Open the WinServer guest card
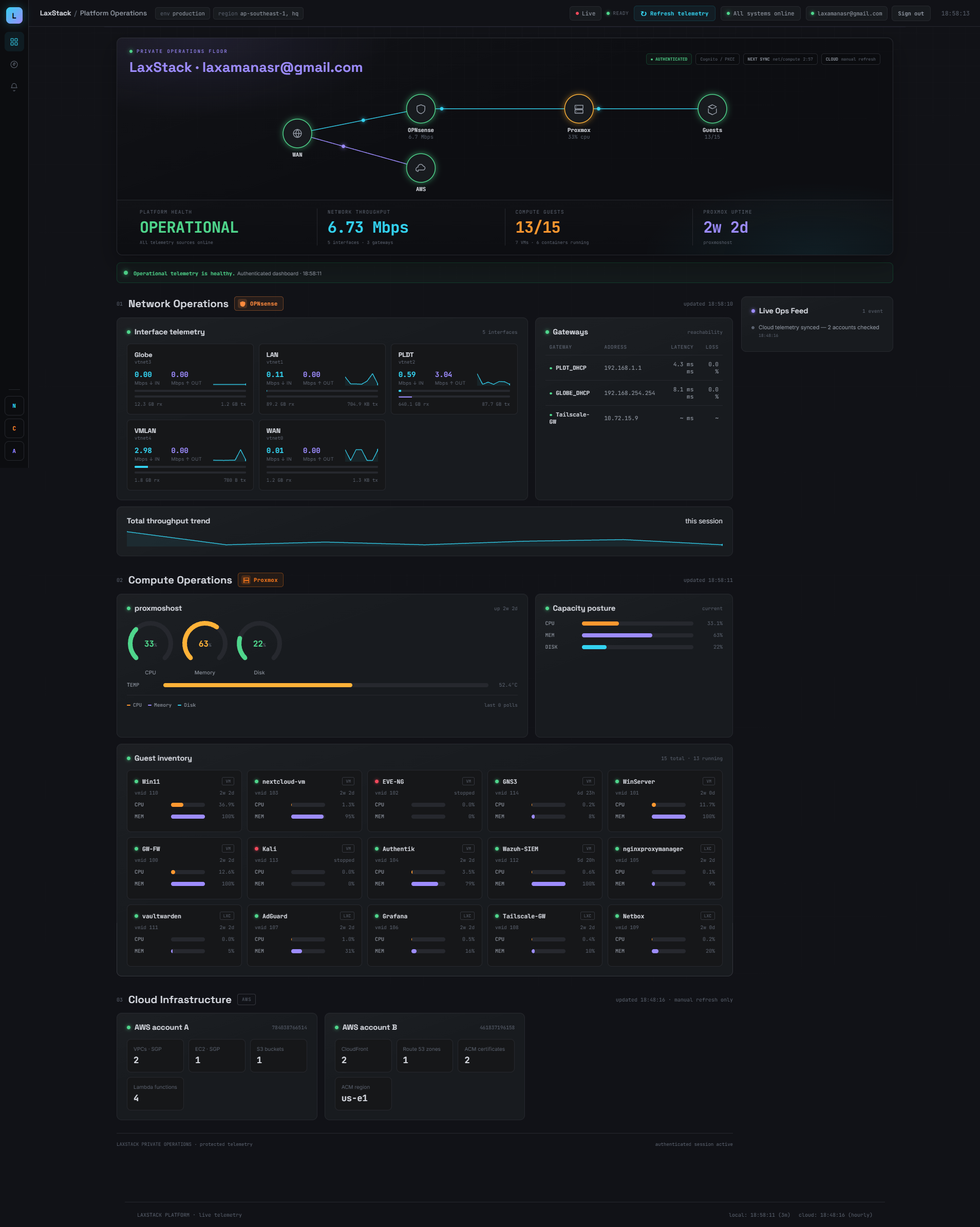Viewport: 980px width, 1227px height. coord(665,801)
